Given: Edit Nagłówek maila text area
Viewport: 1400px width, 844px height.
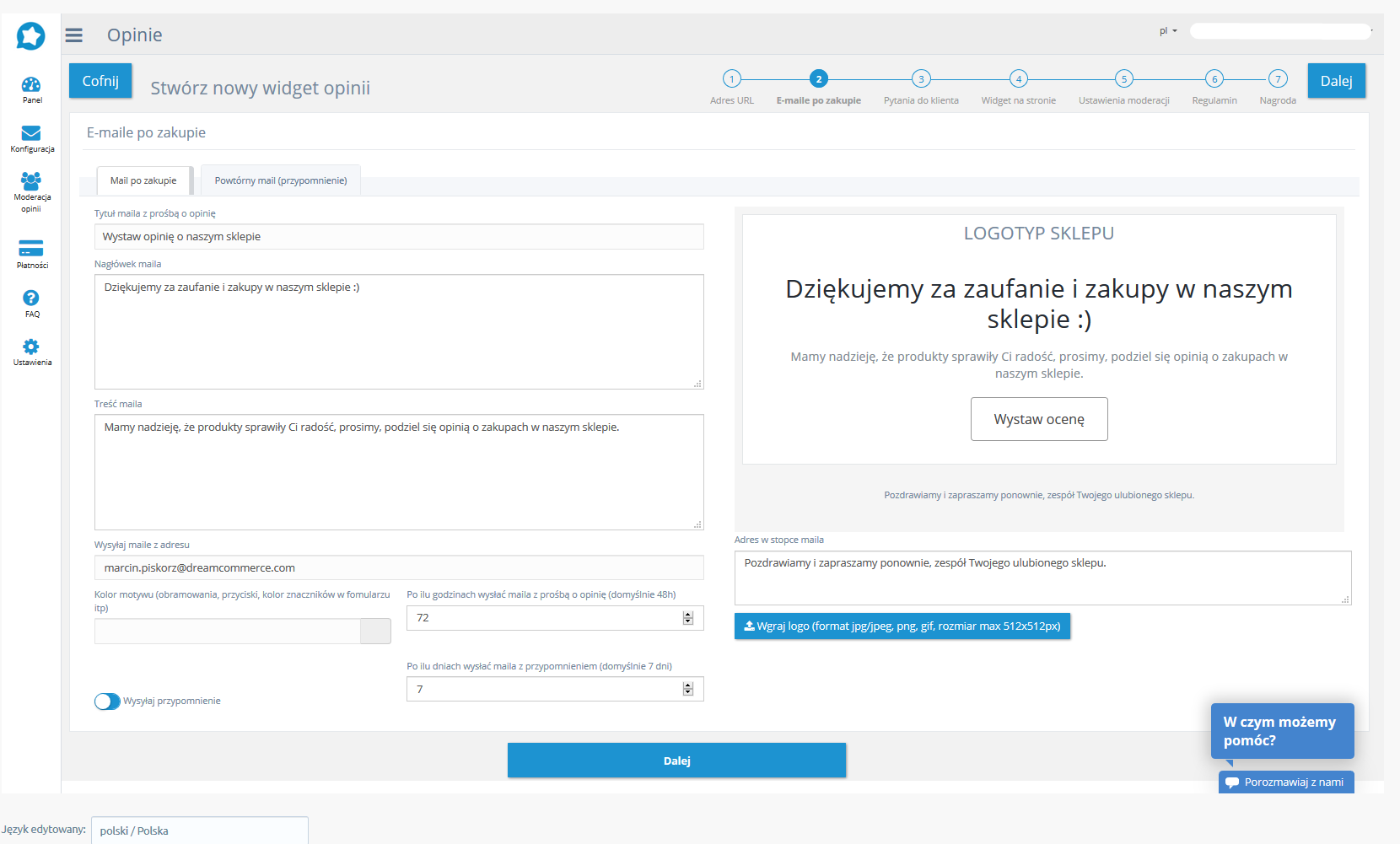Looking at the screenshot, I should click(x=399, y=332).
